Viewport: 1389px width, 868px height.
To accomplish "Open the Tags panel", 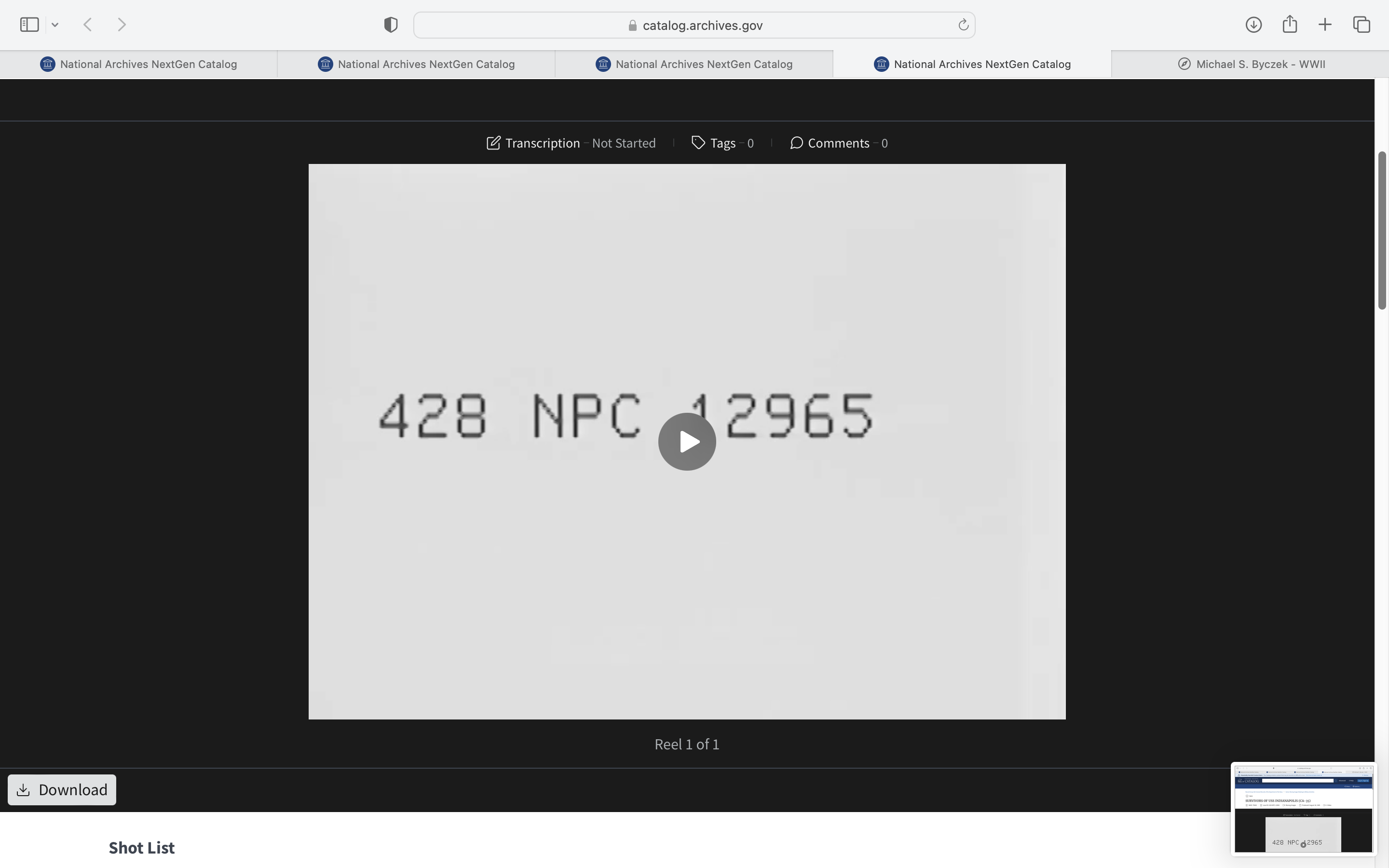I will coord(722,143).
